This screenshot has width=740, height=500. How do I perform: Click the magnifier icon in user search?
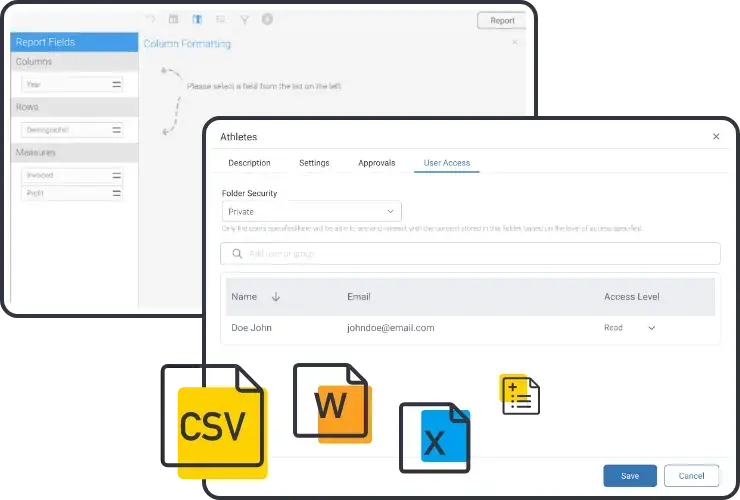click(237, 254)
